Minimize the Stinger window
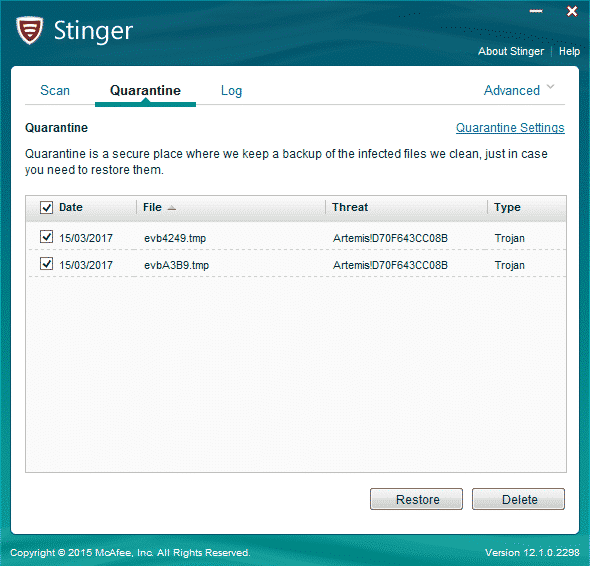 [536, 11]
